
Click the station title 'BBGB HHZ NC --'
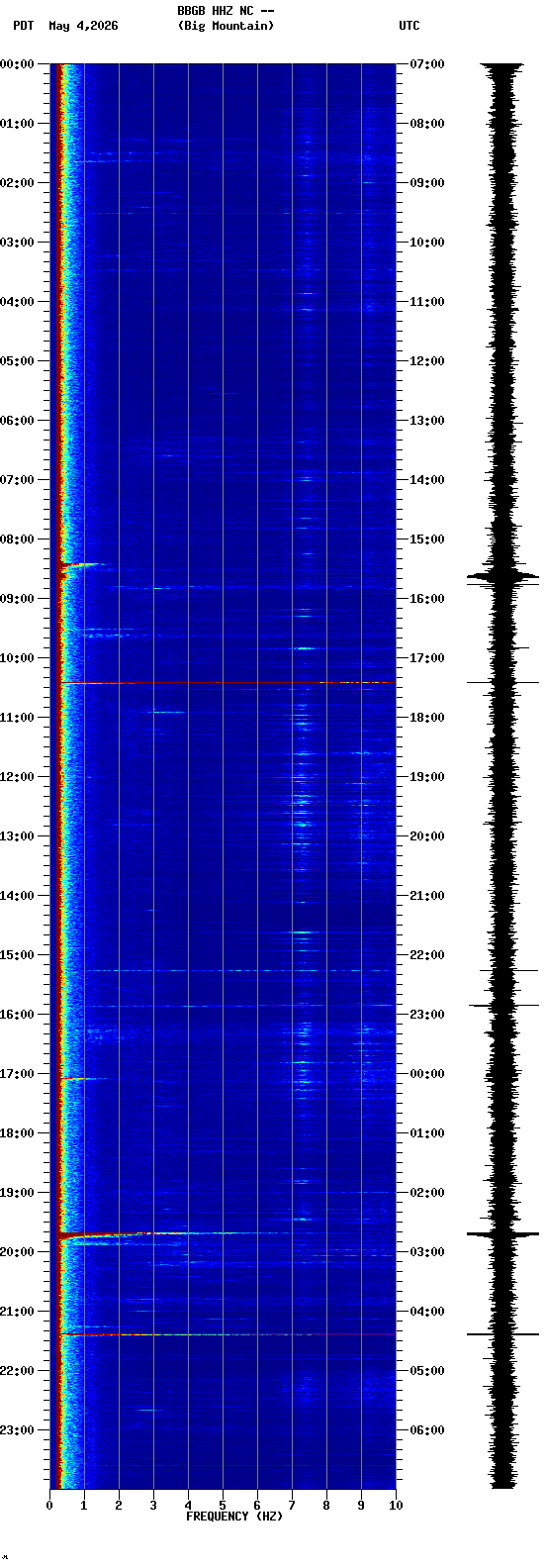(226, 11)
